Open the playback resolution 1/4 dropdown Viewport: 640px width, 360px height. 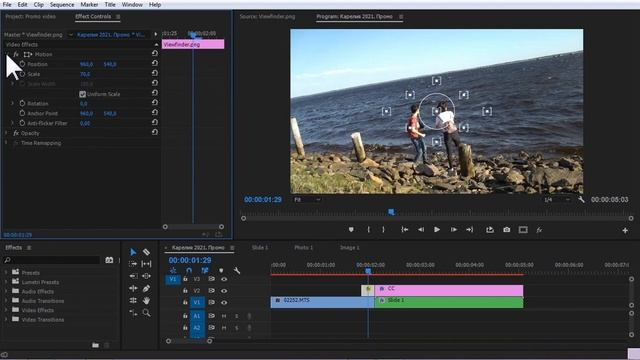pyautogui.click(x=557, y=200)
